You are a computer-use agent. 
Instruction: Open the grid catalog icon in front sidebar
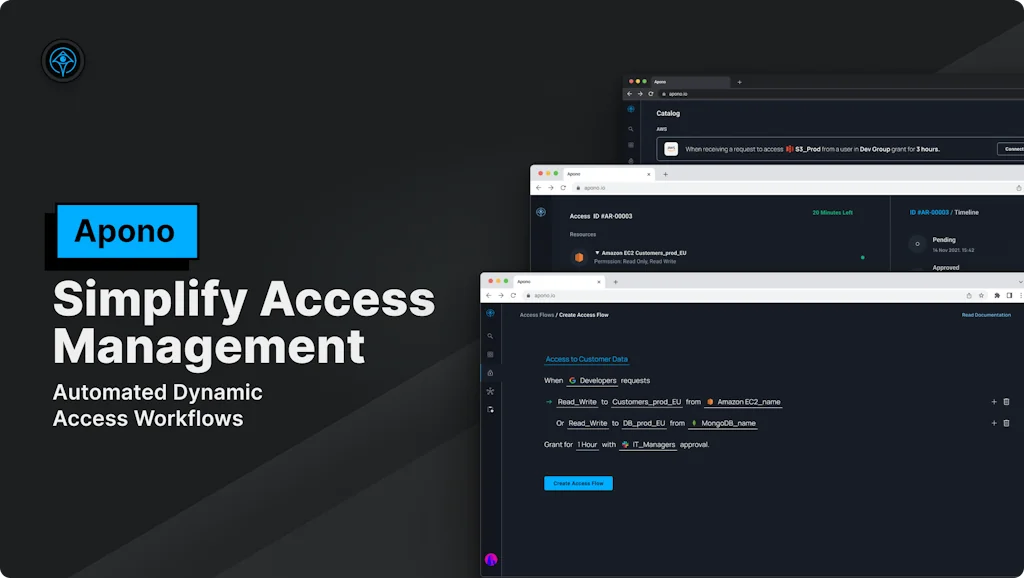tap(490, 355)
